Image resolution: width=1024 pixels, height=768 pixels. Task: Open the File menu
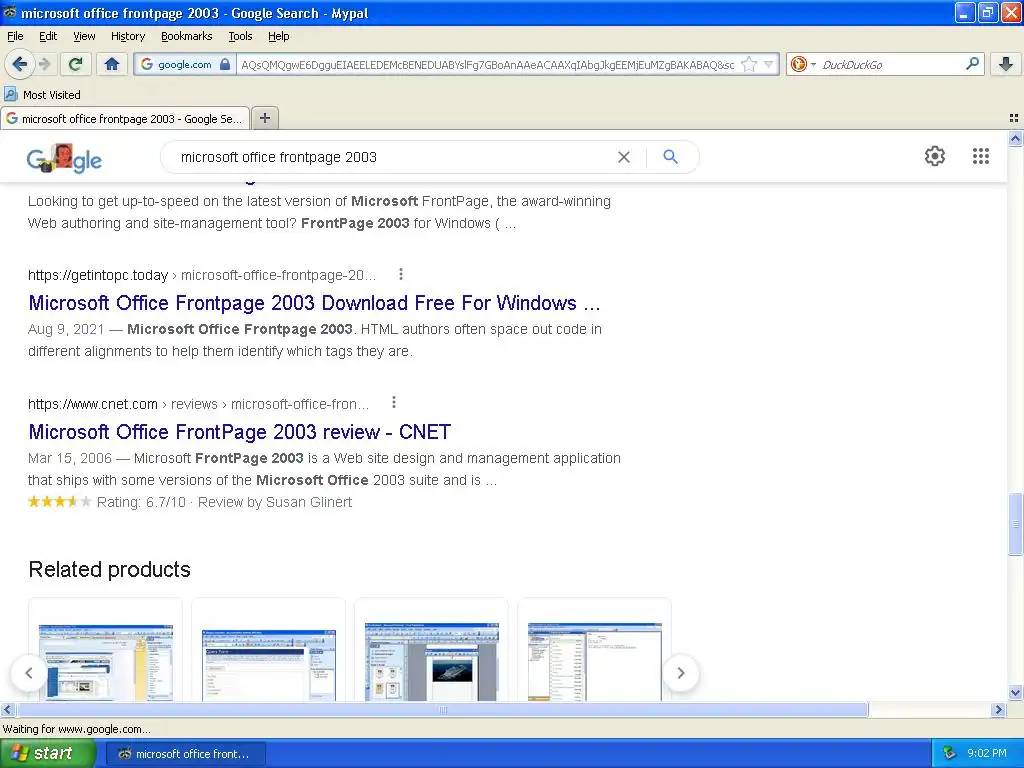pyautogui.click(x=15, y=36)
